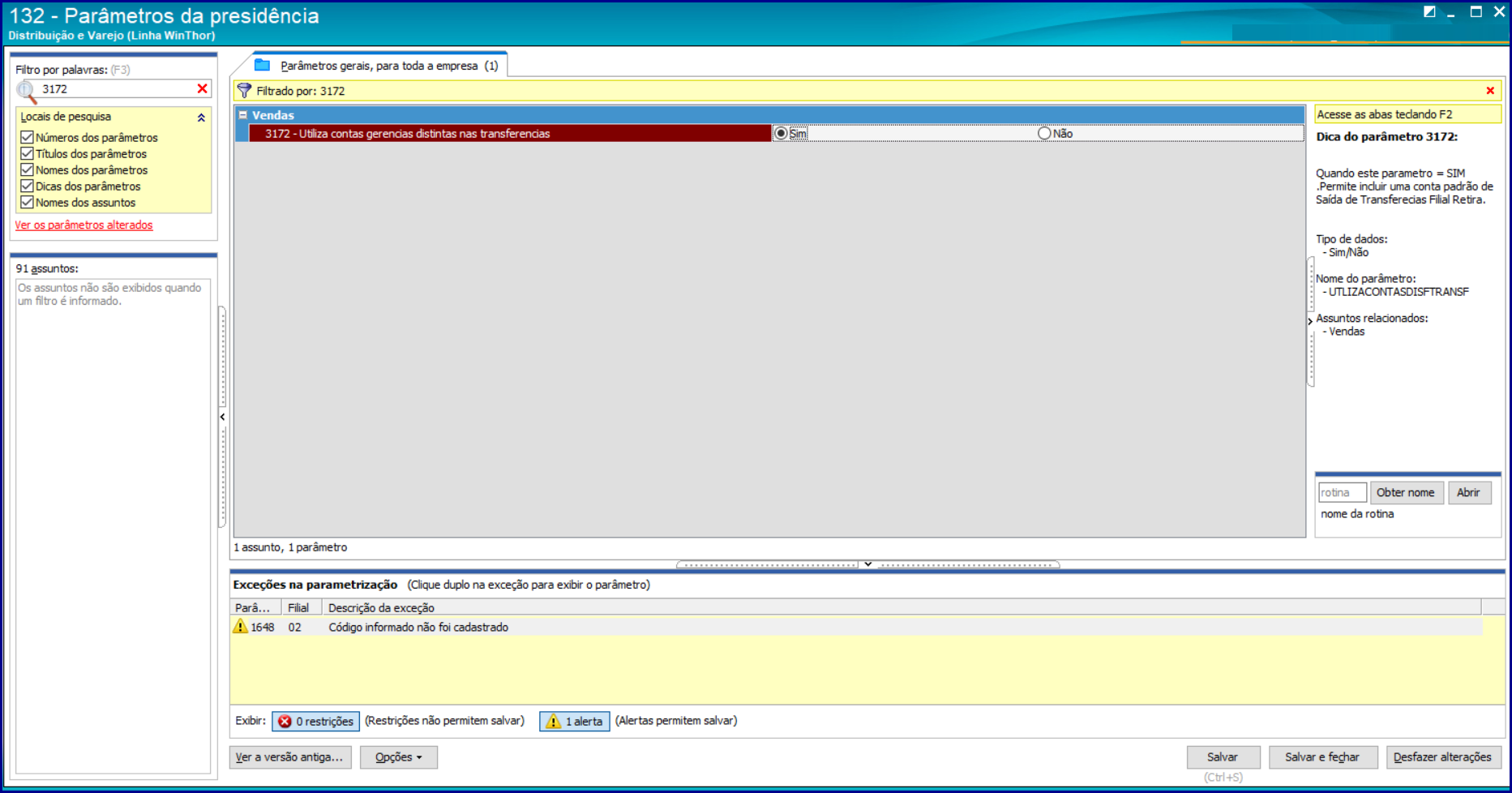Show restrictions via '0 restrições' toggle button

coord(315,721)
